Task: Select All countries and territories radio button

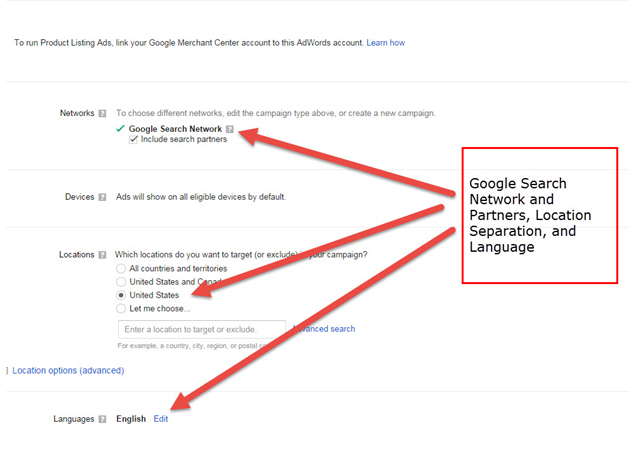Action: click(x=121, y=269)
